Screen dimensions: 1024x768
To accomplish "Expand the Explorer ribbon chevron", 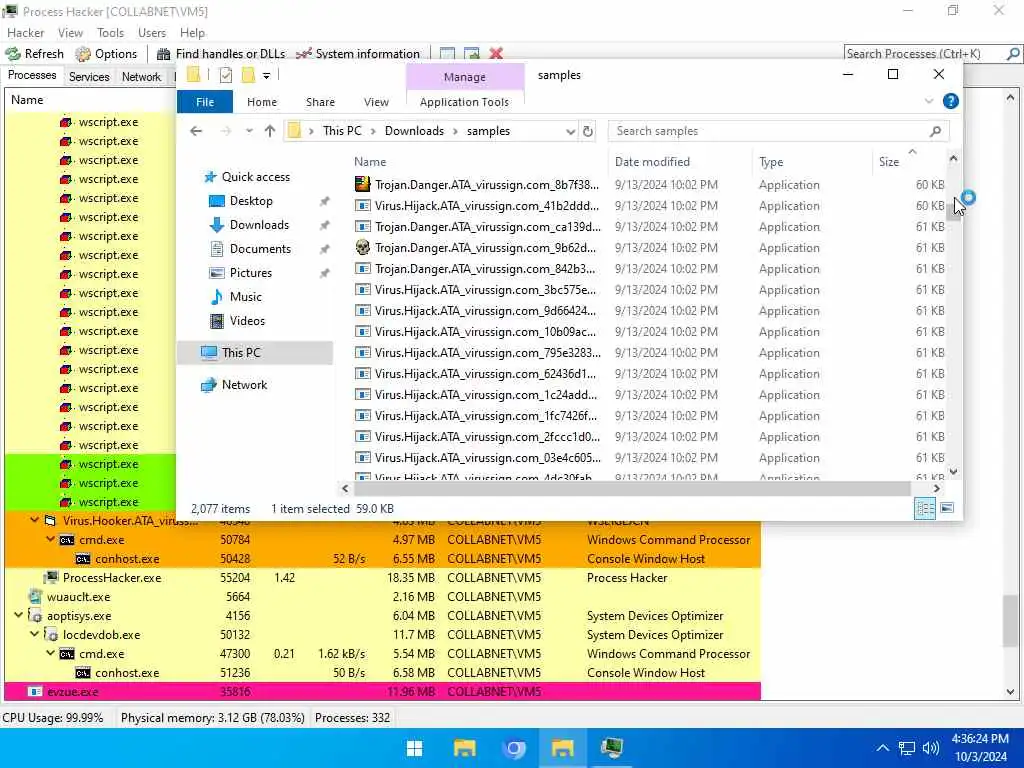I will [x=929, y=101].
